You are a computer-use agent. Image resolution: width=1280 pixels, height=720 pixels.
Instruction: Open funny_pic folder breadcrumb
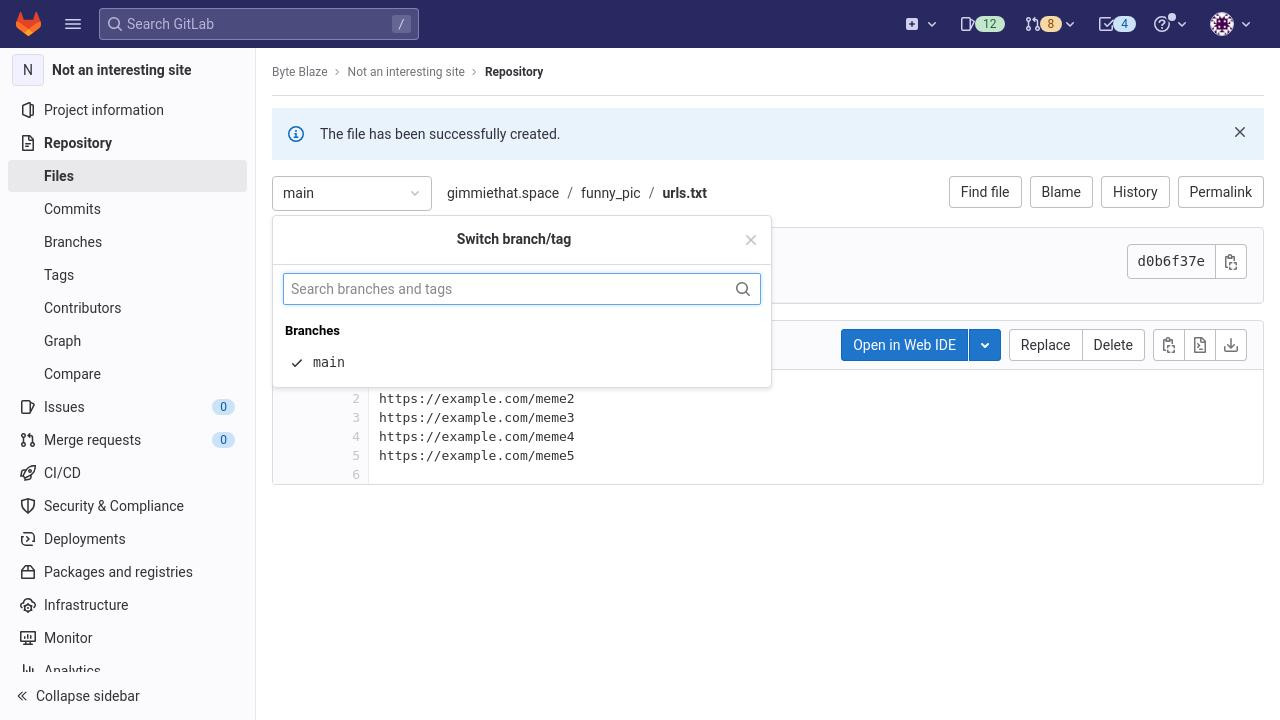610,193
